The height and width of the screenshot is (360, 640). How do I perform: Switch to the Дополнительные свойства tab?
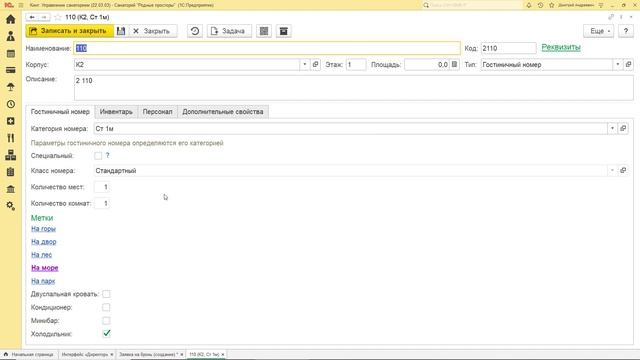(x=223, y=111)
